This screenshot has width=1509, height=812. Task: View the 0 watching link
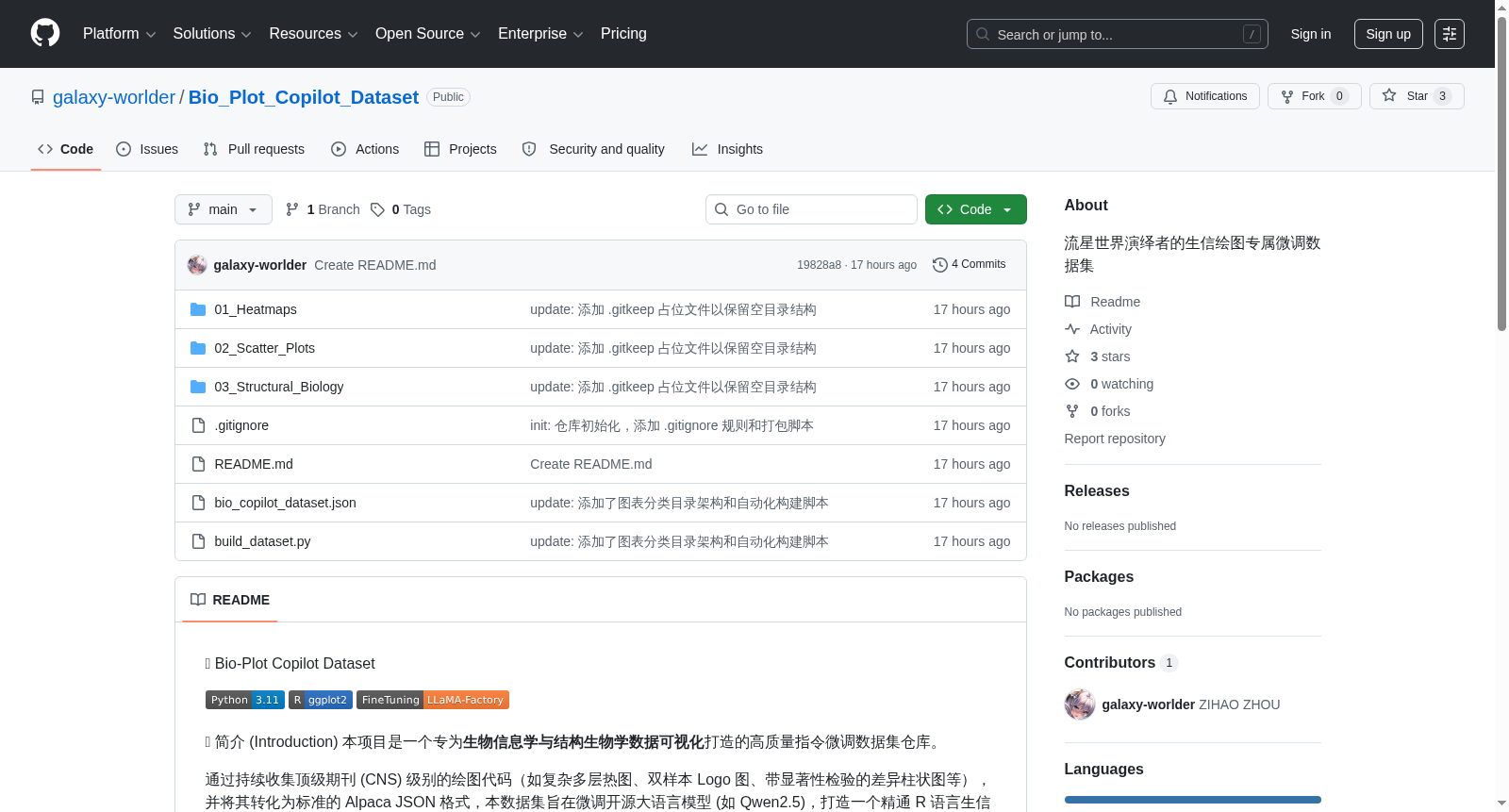pyautogui.click(x=1109, y=384)
